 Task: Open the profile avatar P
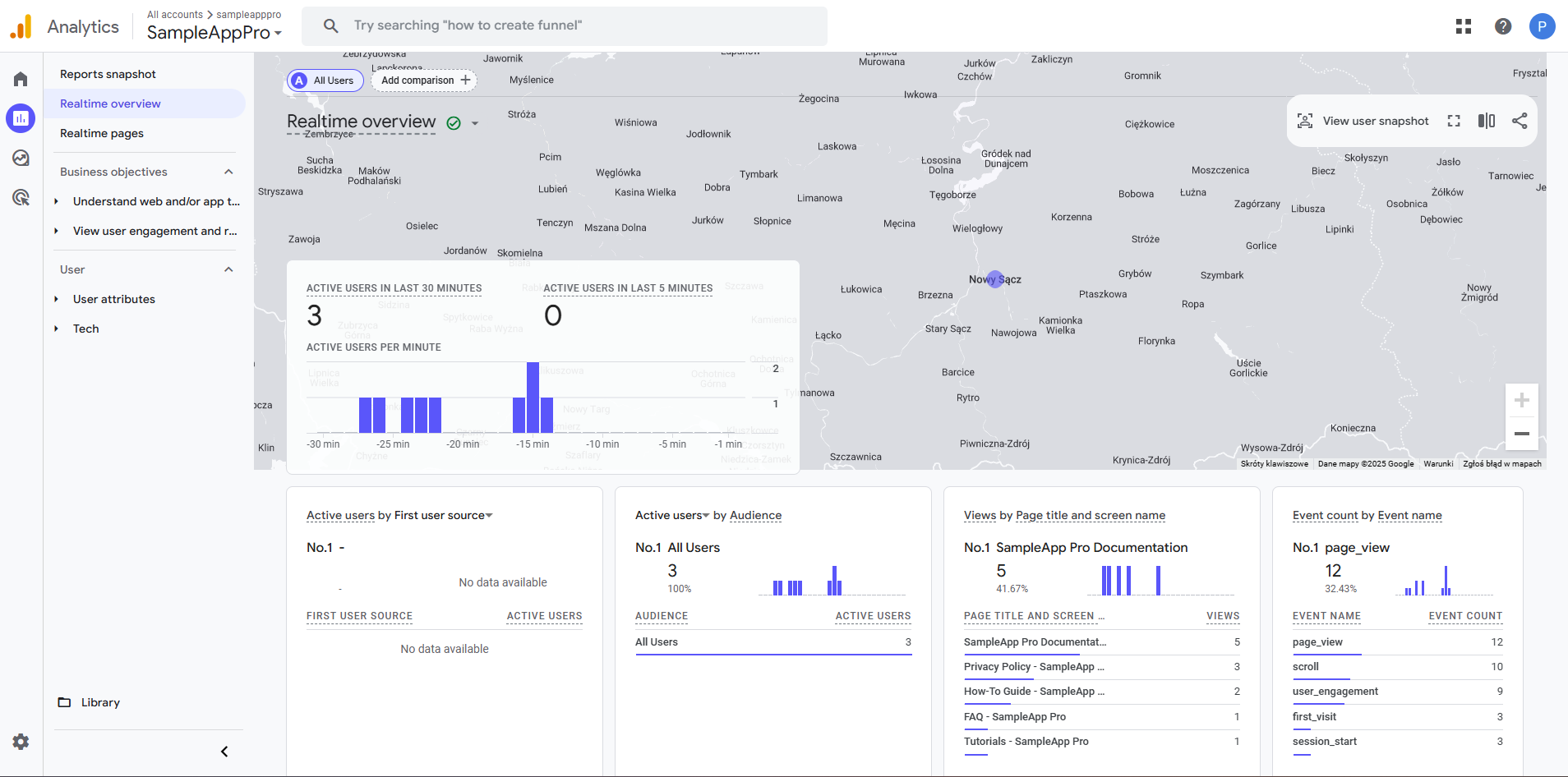point(1542,26)
